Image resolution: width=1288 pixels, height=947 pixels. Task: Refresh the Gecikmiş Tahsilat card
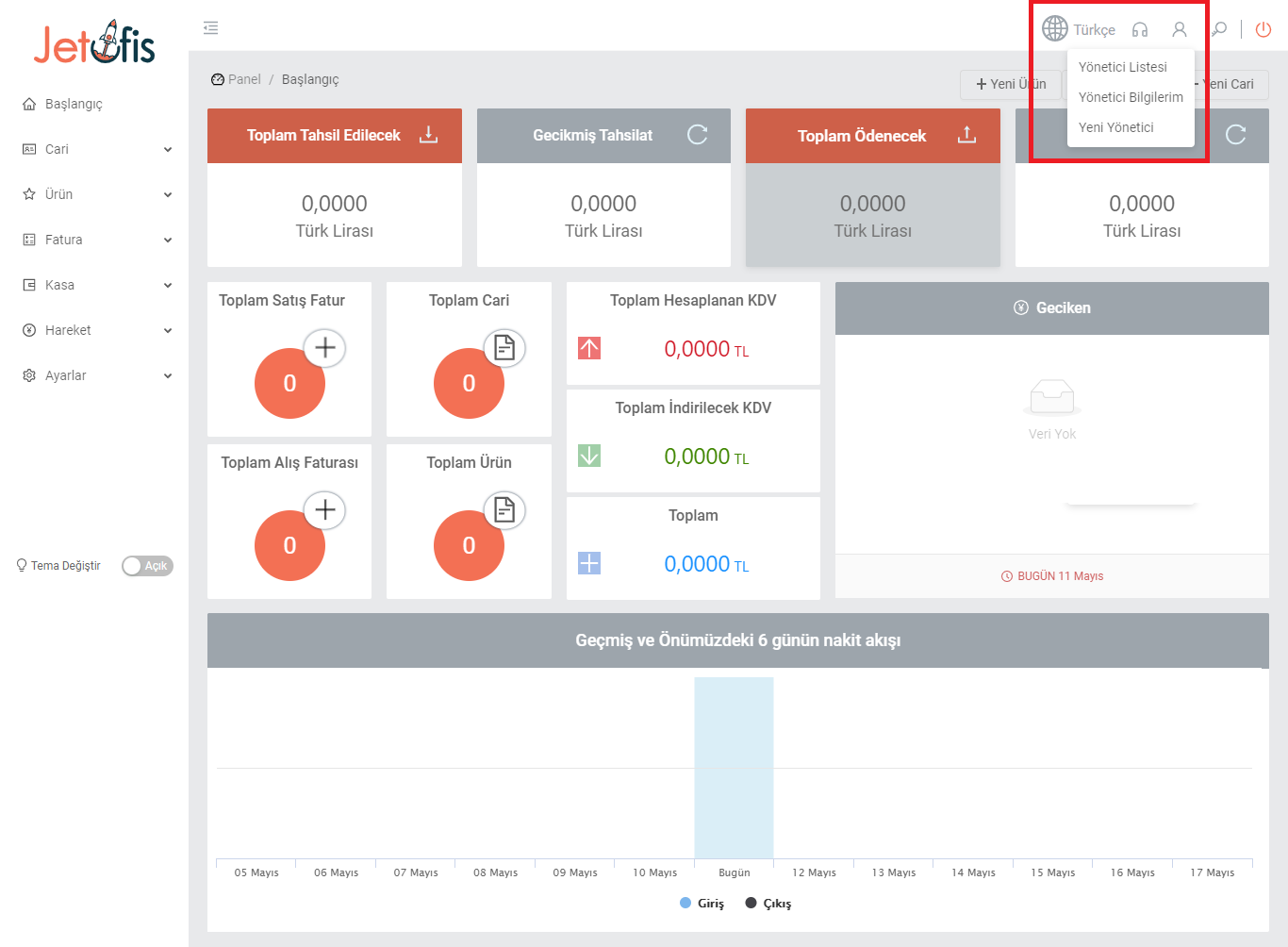point(698,135)
